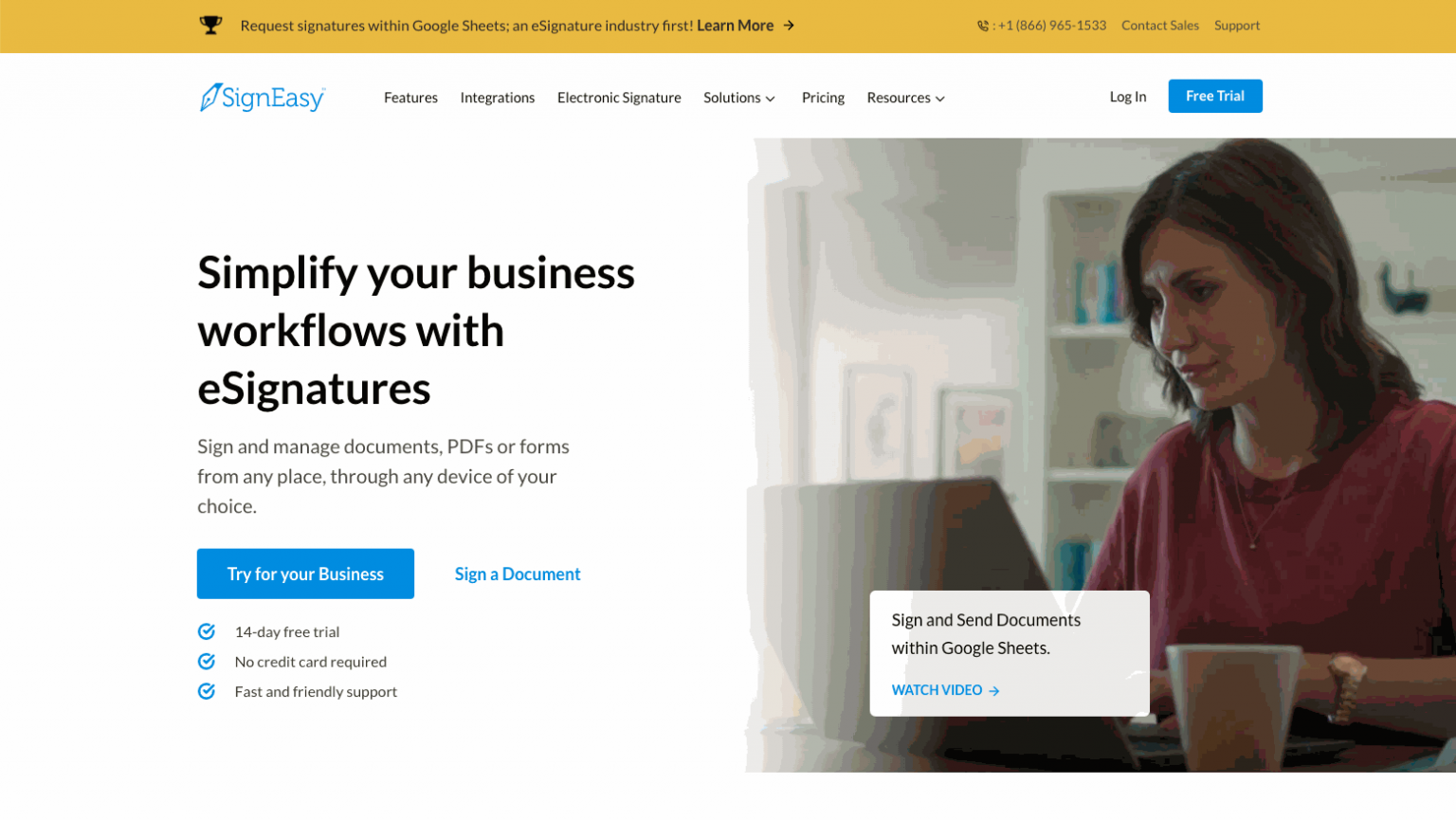This screenshot has width=1456, height=820.
Task: Click the checkmark beside 14-day free trial
Action: [207, 631]
